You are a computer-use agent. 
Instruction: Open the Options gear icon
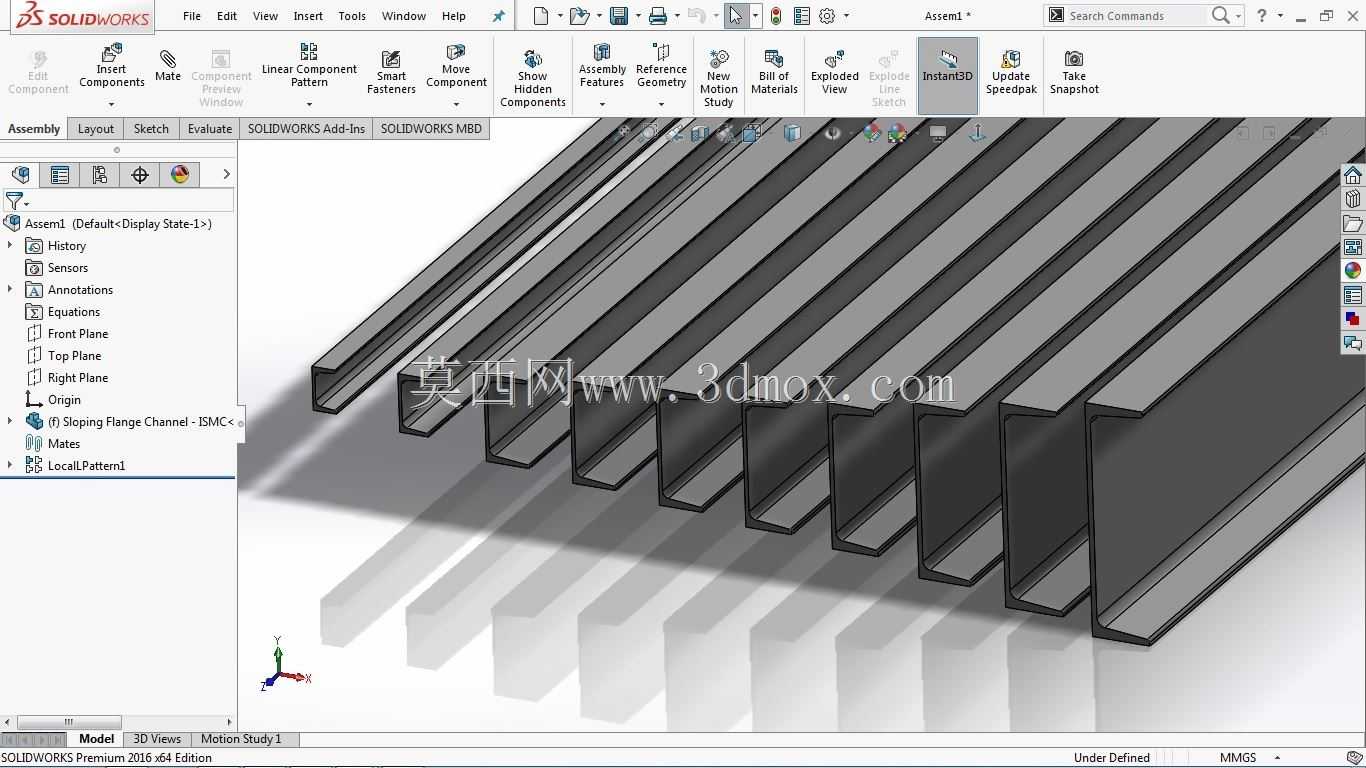point(827,16)
